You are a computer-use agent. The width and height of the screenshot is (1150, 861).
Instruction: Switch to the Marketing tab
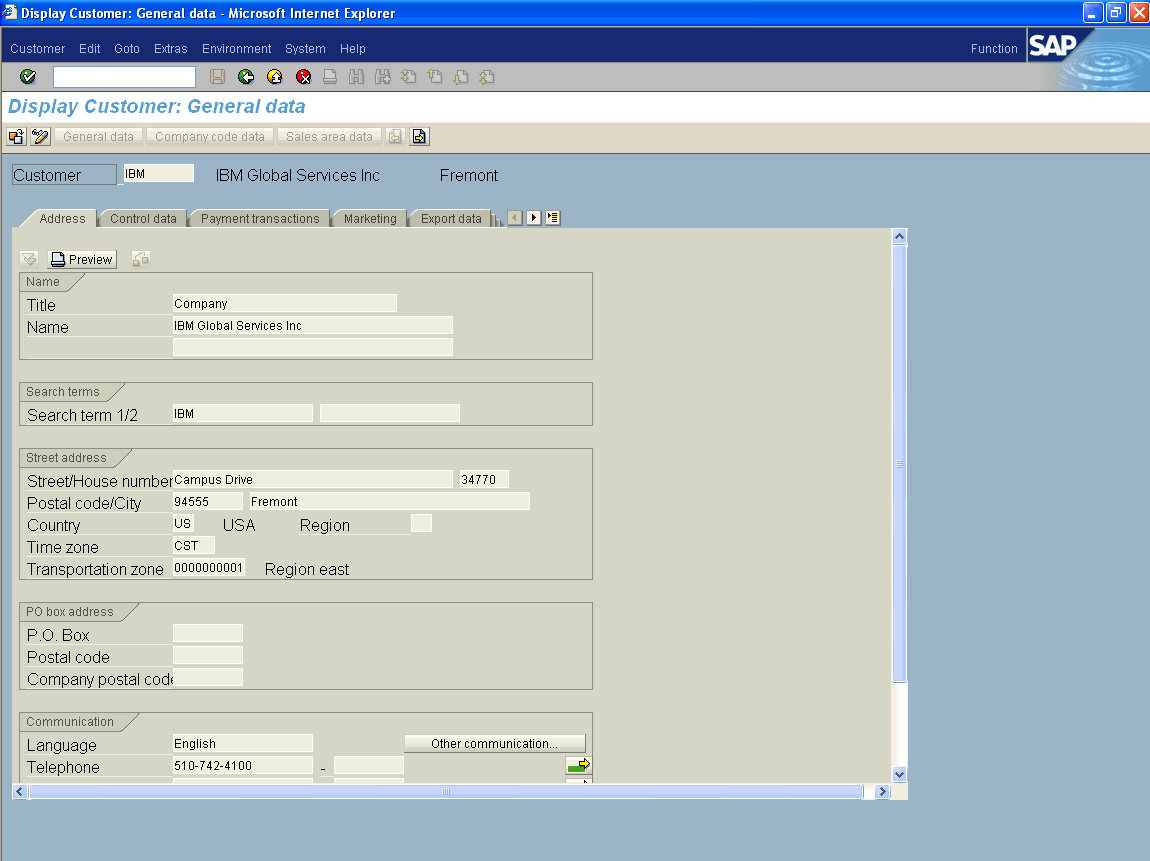[x=370, y=219]
